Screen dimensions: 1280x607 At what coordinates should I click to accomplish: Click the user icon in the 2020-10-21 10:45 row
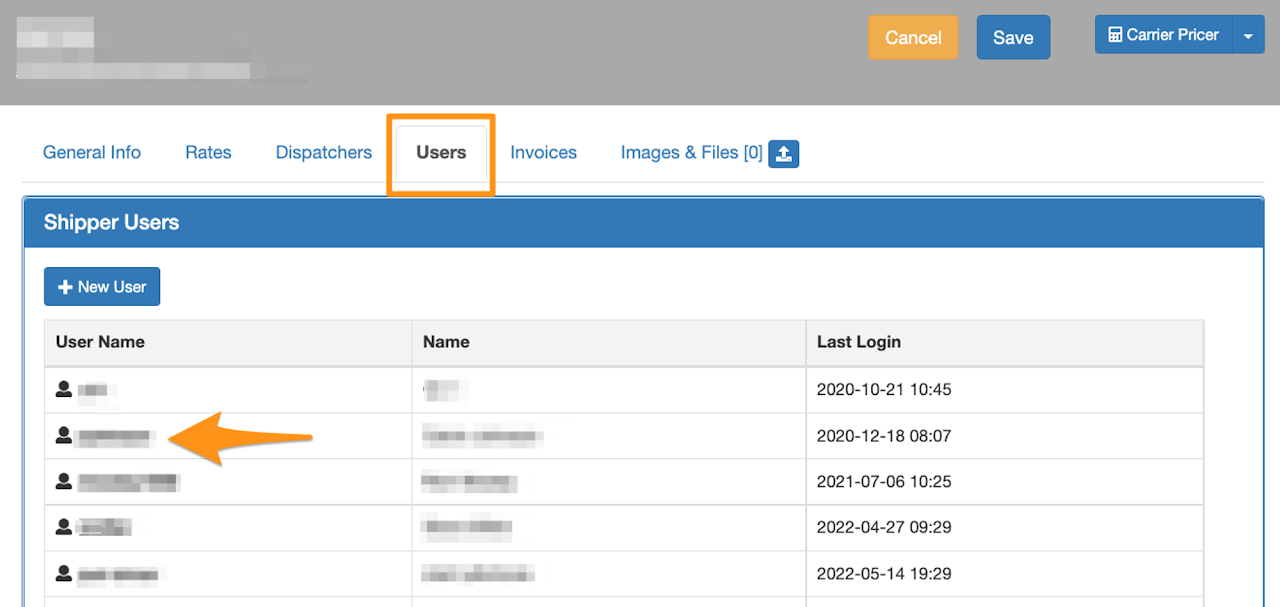[x=64, y=389]
